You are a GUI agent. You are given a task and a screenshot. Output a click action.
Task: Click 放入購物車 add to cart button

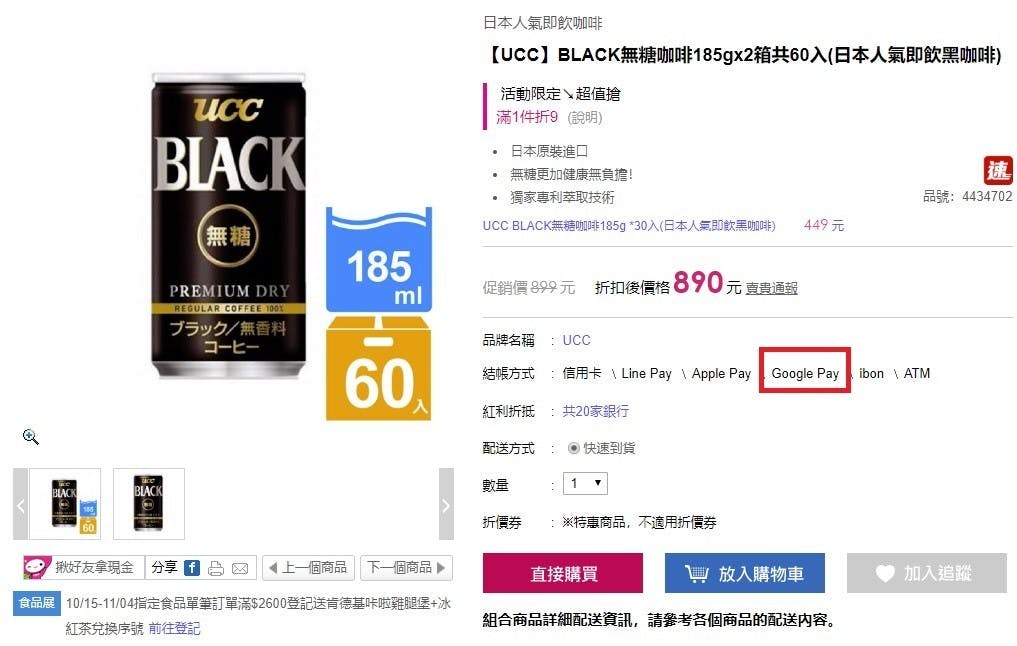click(745, 573)
